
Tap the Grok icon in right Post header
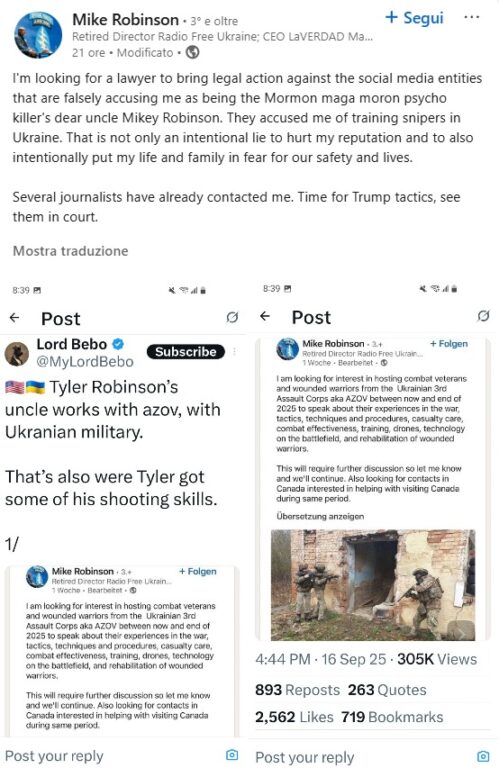point(483,316)
